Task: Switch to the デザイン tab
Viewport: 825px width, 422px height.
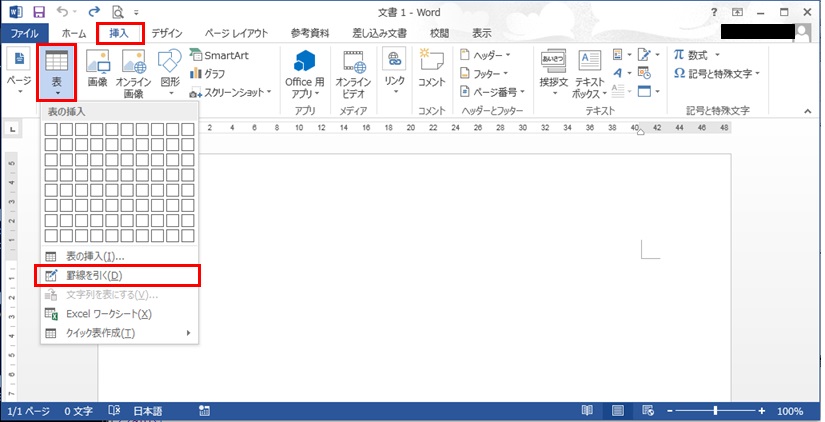Action: pos(167,33)
